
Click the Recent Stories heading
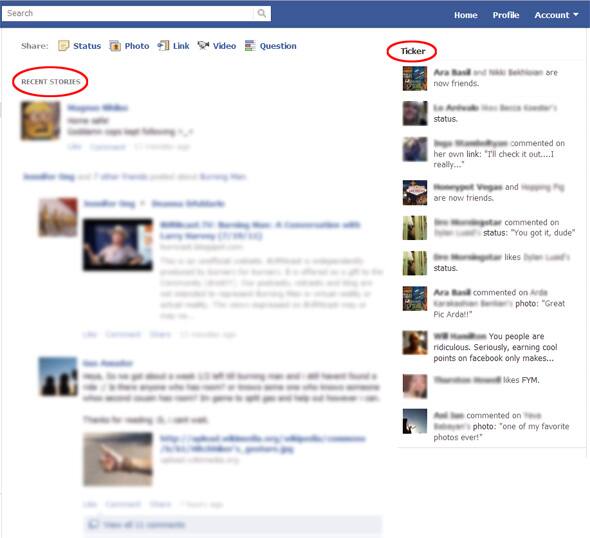51,82
